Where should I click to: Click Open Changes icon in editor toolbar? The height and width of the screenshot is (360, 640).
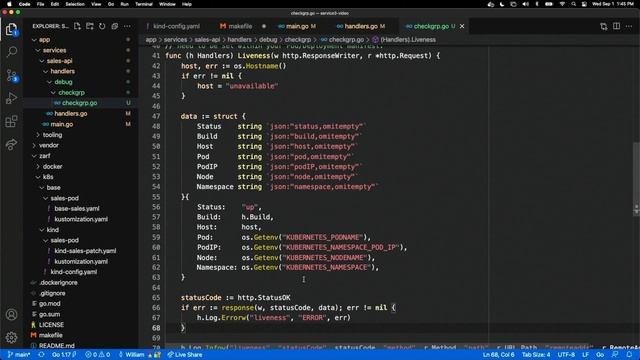pyautogui.click(x=604, y=26)
